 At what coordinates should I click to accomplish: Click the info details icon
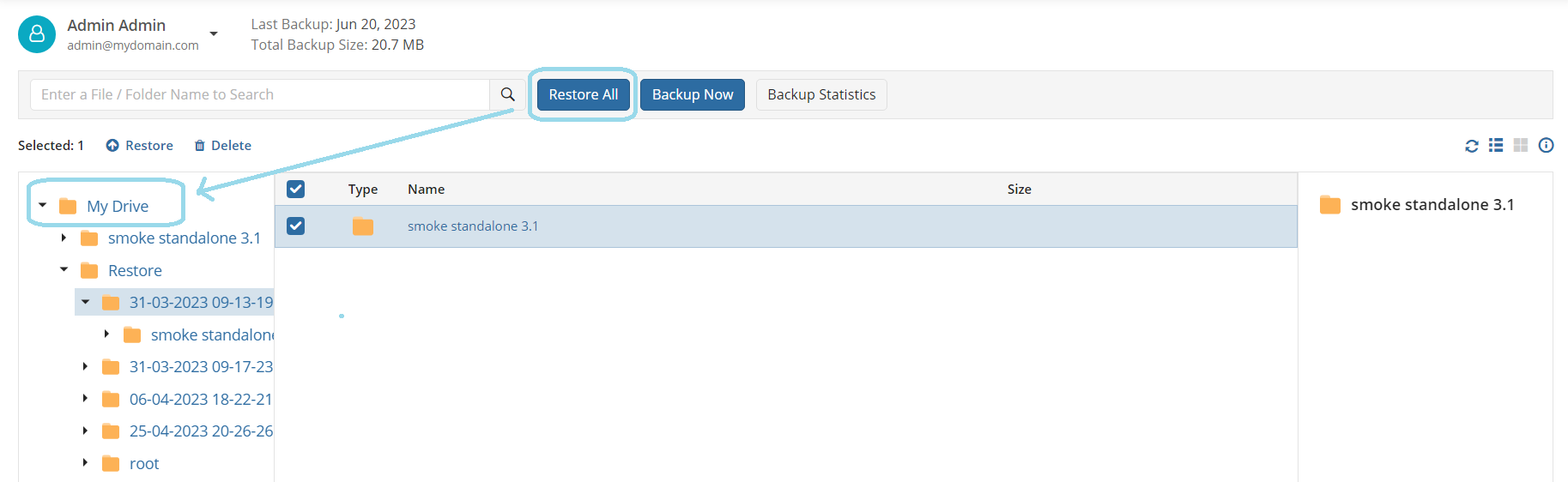coord(1547,146)
